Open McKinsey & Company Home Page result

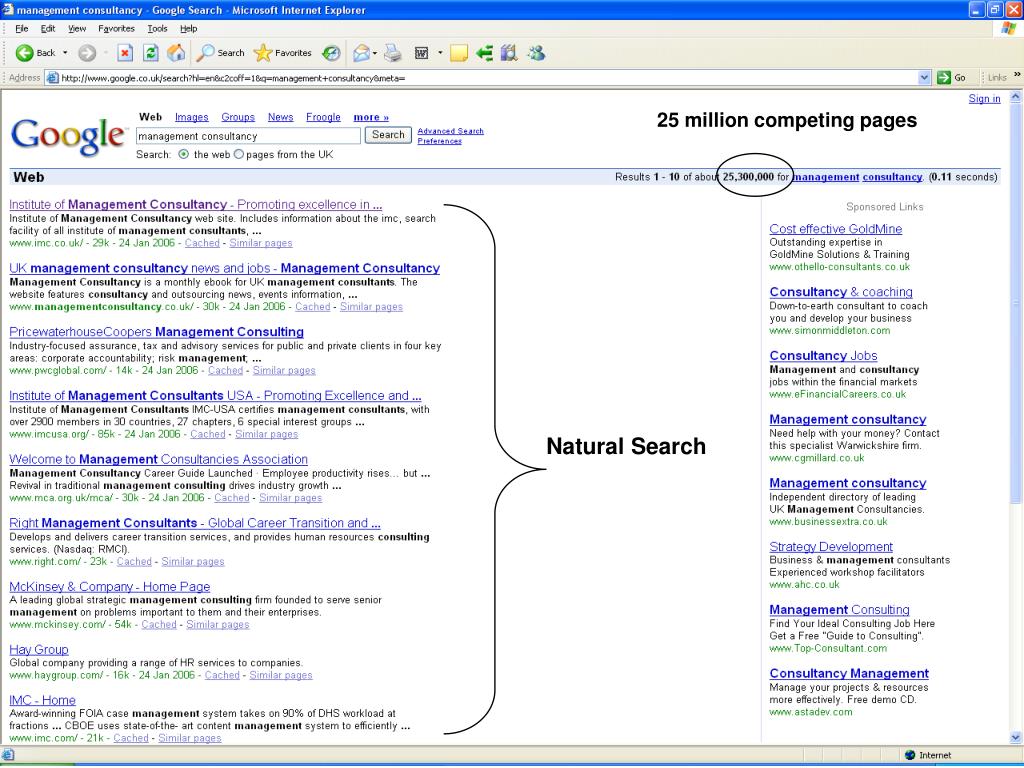[x=110, y=586]
